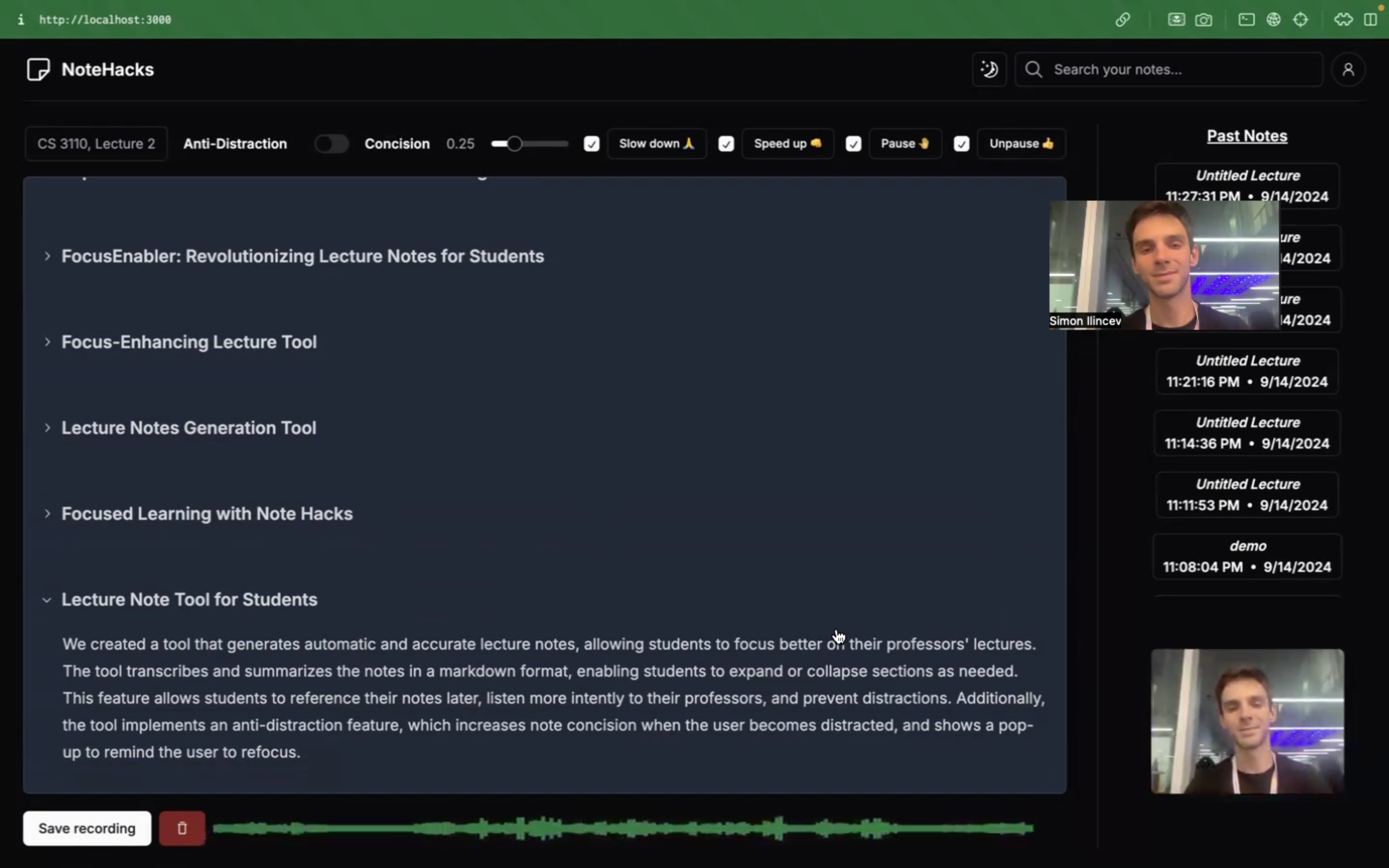Uncheck the Slow down gesture checkbox
Image resolution: width=1389 pixels, height=868 pixels.
[x=591, y=144]
